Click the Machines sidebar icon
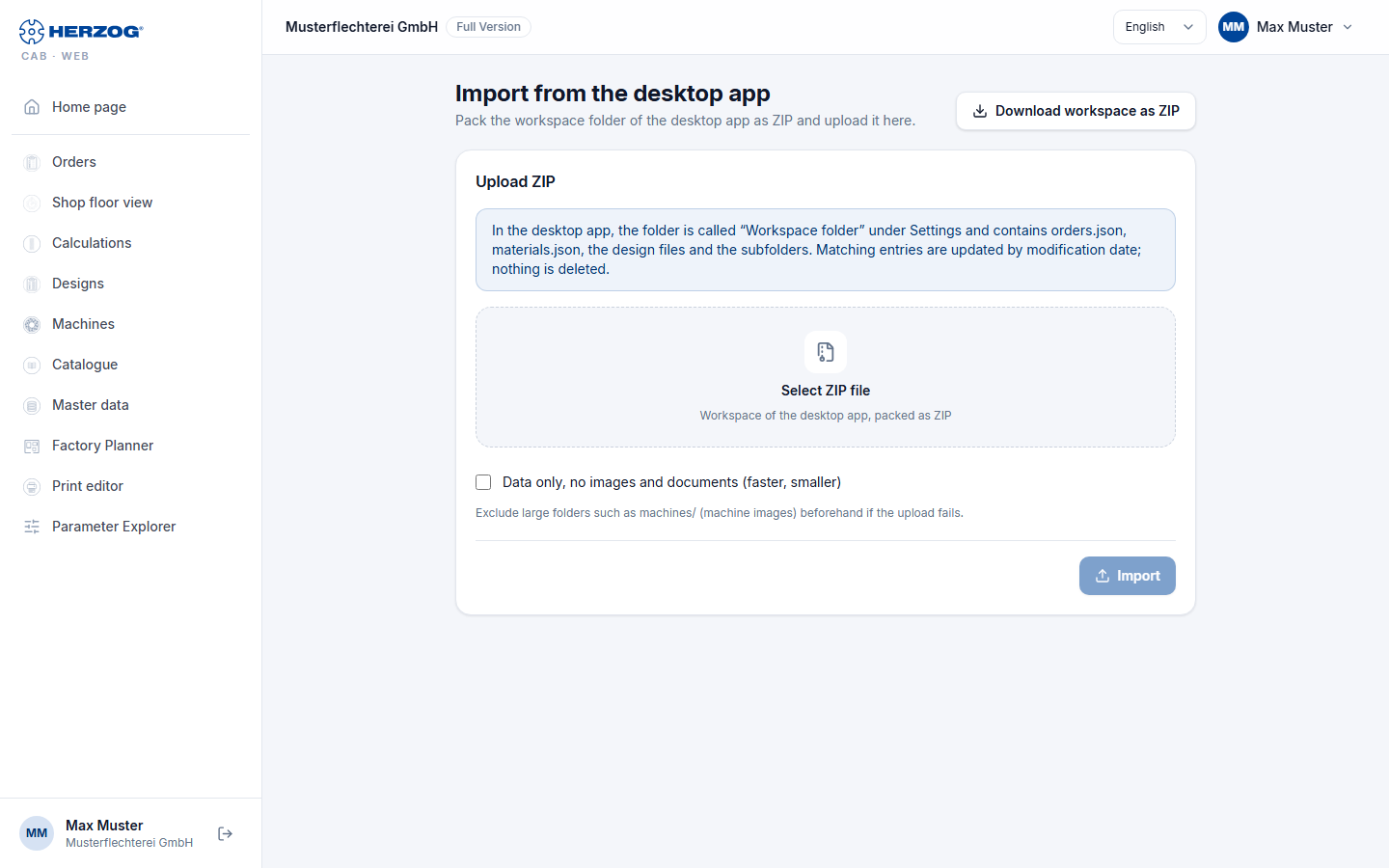Screen dimensions: 1389x868 pyautogui.click(x=32, y=324)
